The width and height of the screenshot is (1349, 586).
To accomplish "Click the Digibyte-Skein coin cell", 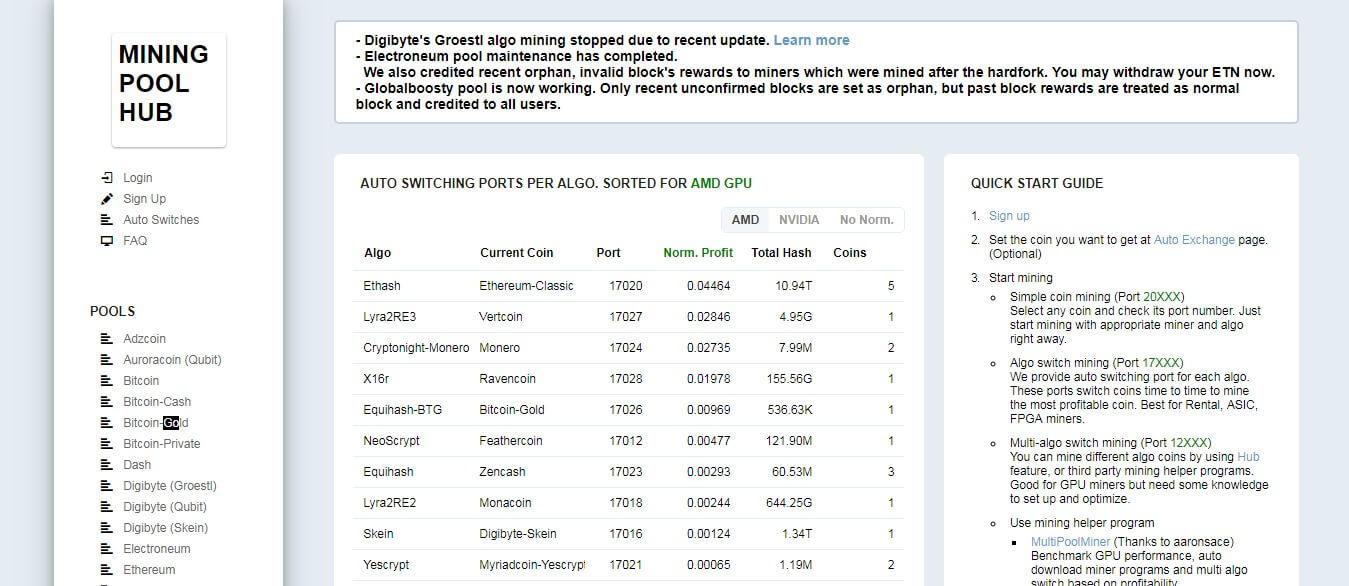I will coord(518,534).
